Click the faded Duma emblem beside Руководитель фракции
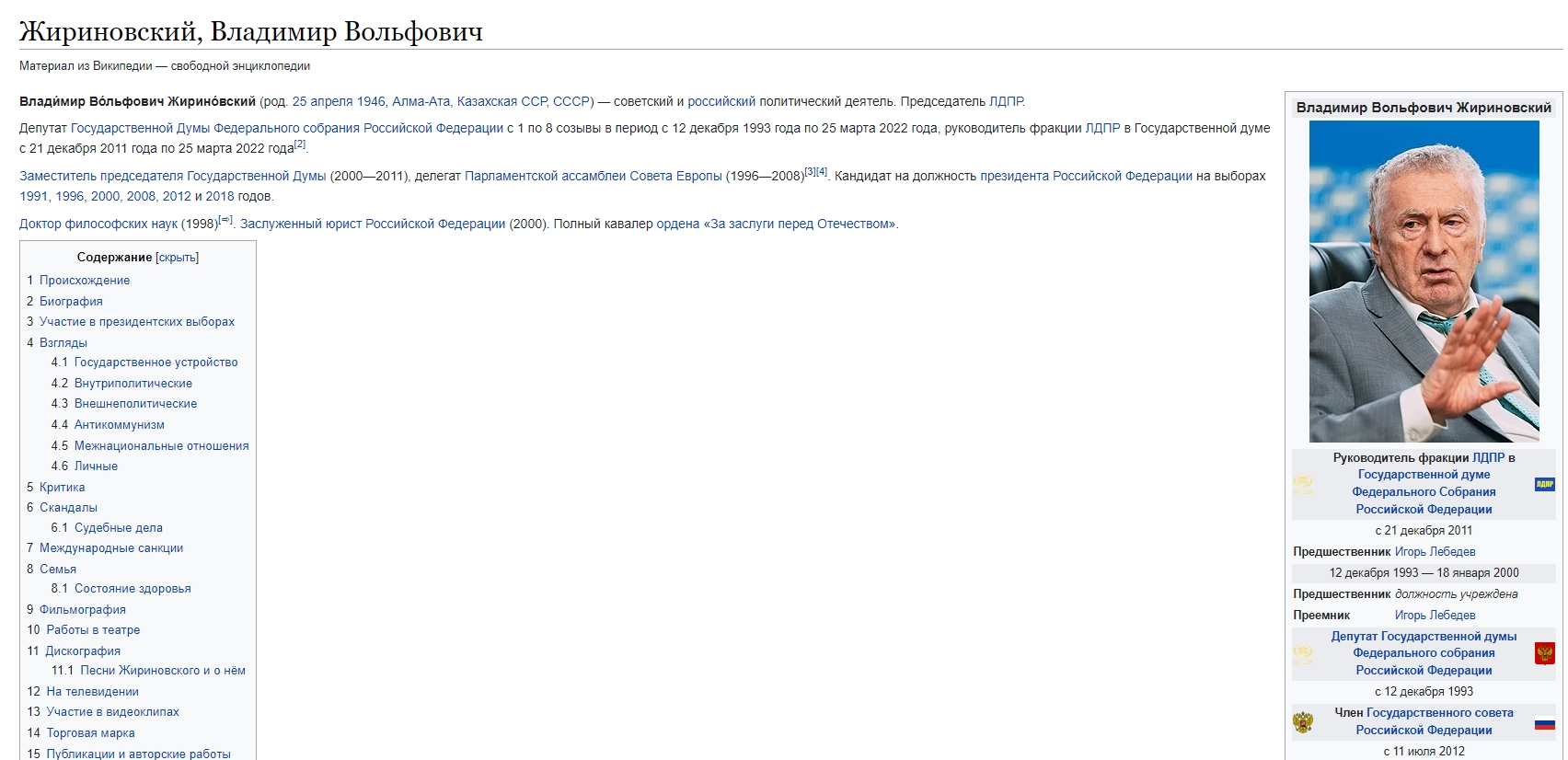 [1303, 484]
